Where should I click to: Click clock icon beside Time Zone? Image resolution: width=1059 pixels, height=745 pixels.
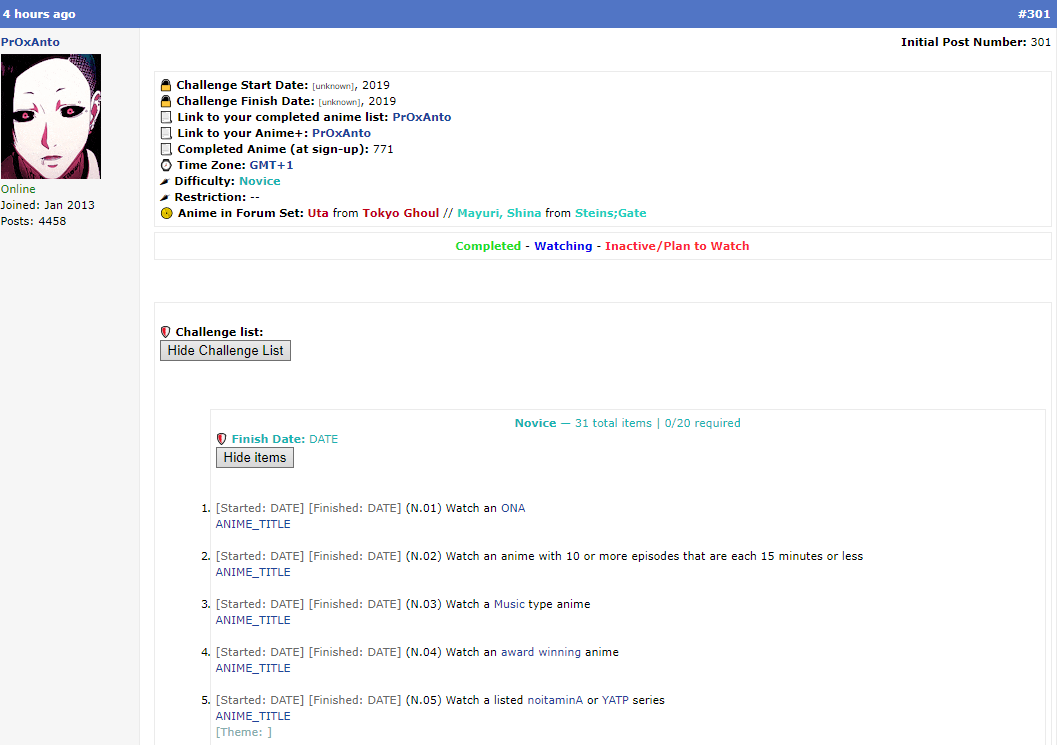166,165
